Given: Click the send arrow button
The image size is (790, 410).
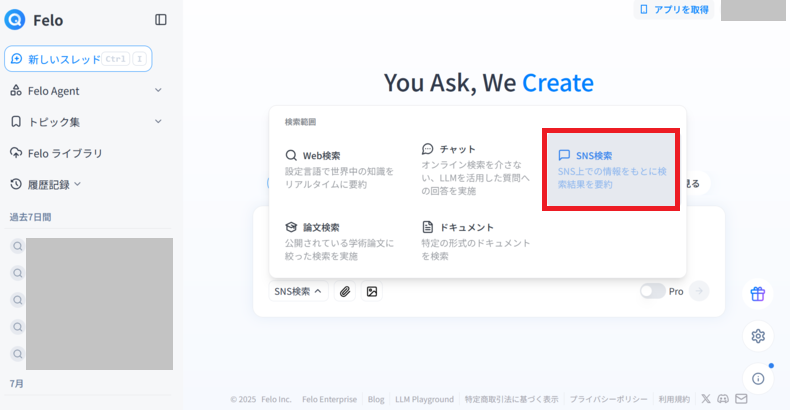Looking at the screenshot, I should (699, 291).
